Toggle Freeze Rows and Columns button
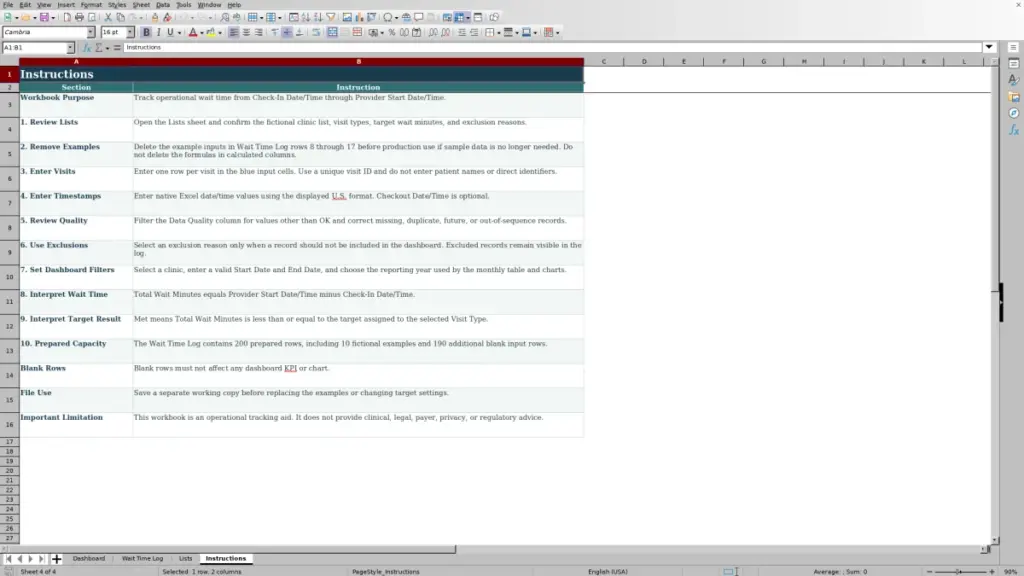Screen dimensions: 1024x576 (x=459, y=18)
